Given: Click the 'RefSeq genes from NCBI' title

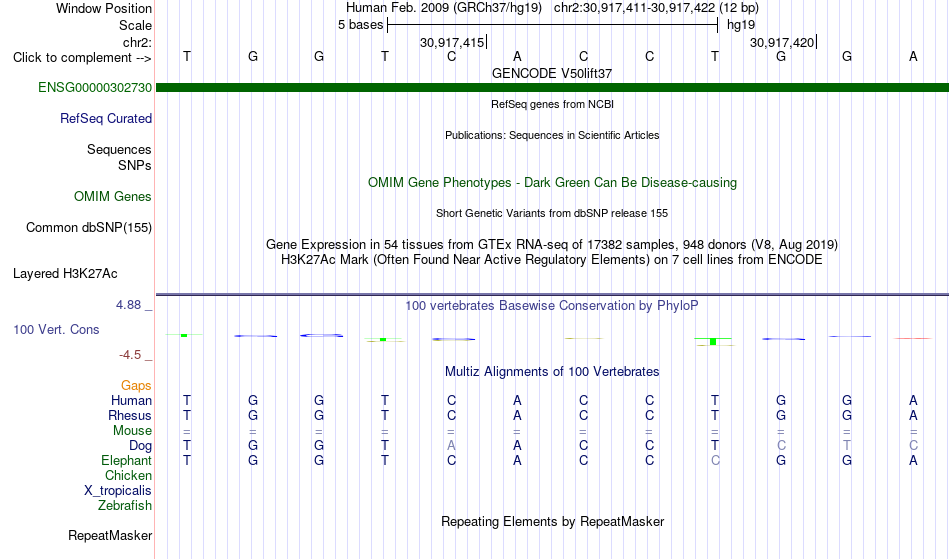Looking at the screenshot, I should coord(552,104).
